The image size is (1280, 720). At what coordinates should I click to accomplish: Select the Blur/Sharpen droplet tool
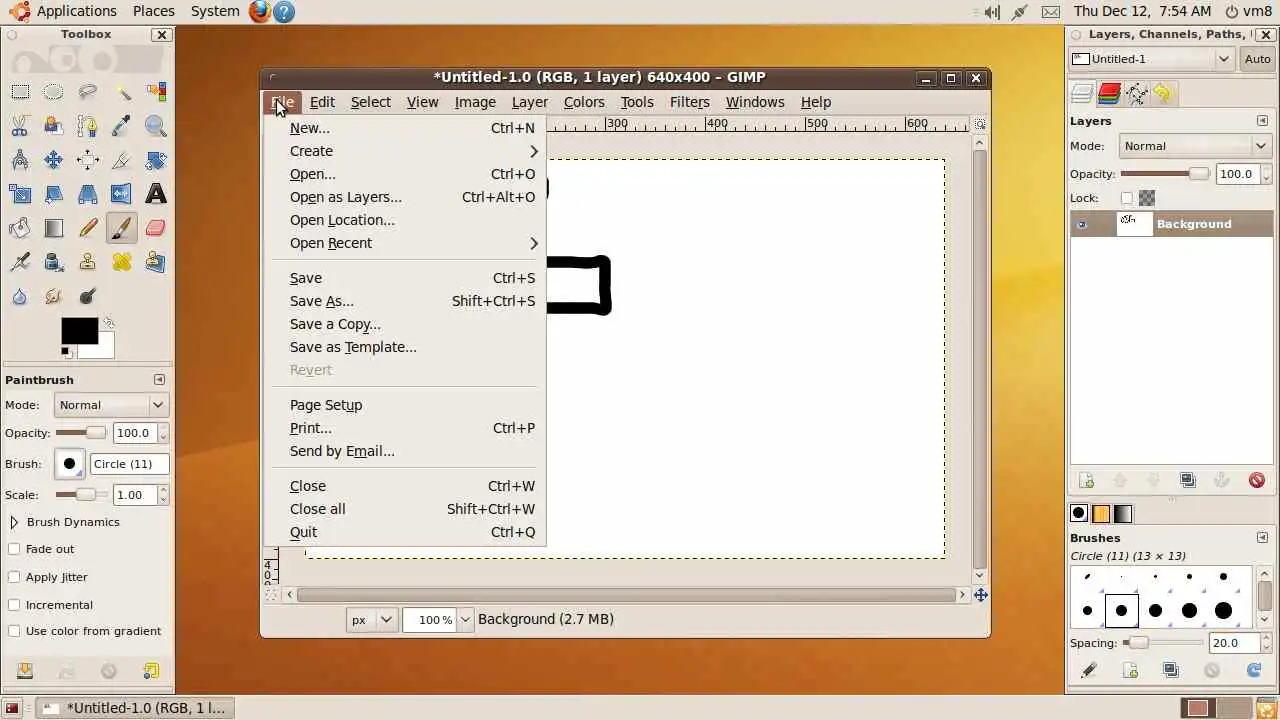click(x=20, y=296)
